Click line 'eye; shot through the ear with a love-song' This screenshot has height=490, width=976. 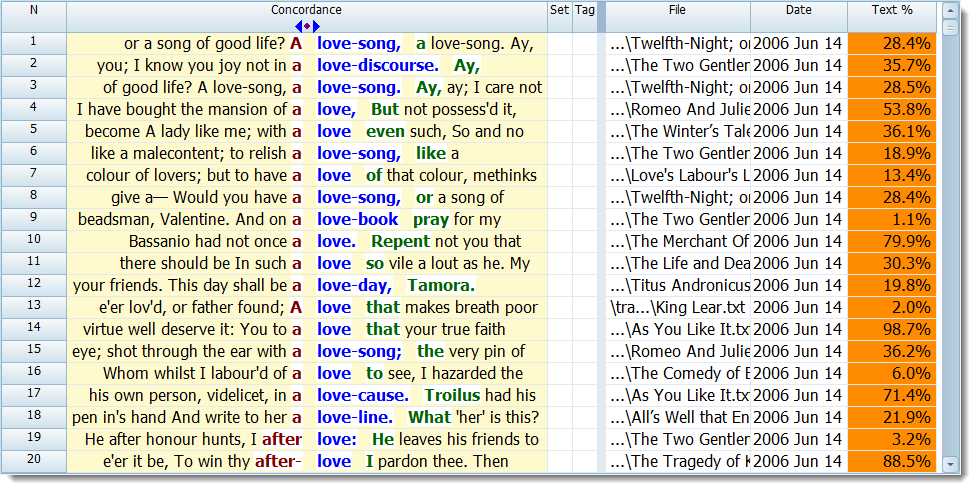[x=307, y=351]
